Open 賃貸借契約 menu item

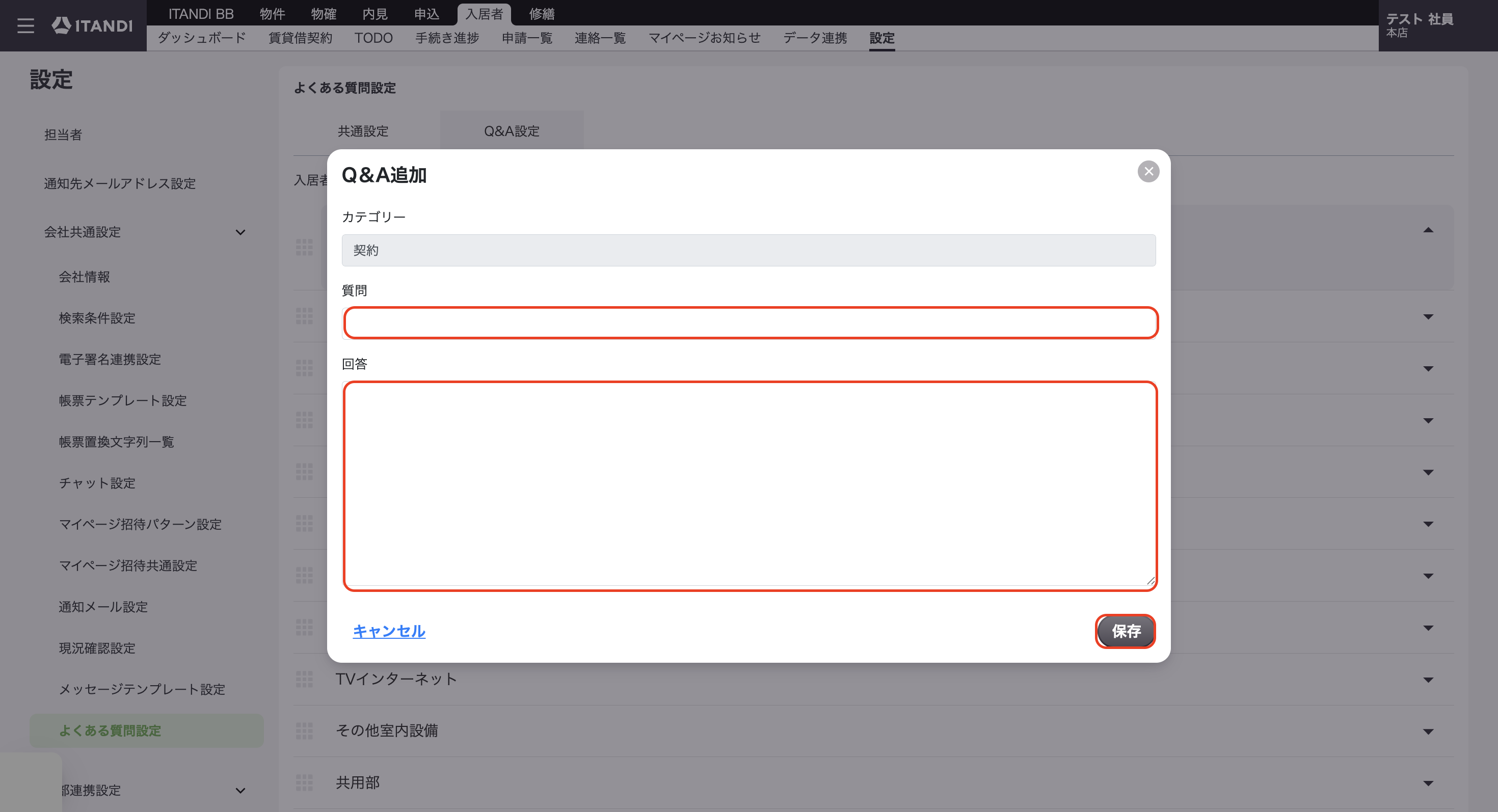(300, 38)
